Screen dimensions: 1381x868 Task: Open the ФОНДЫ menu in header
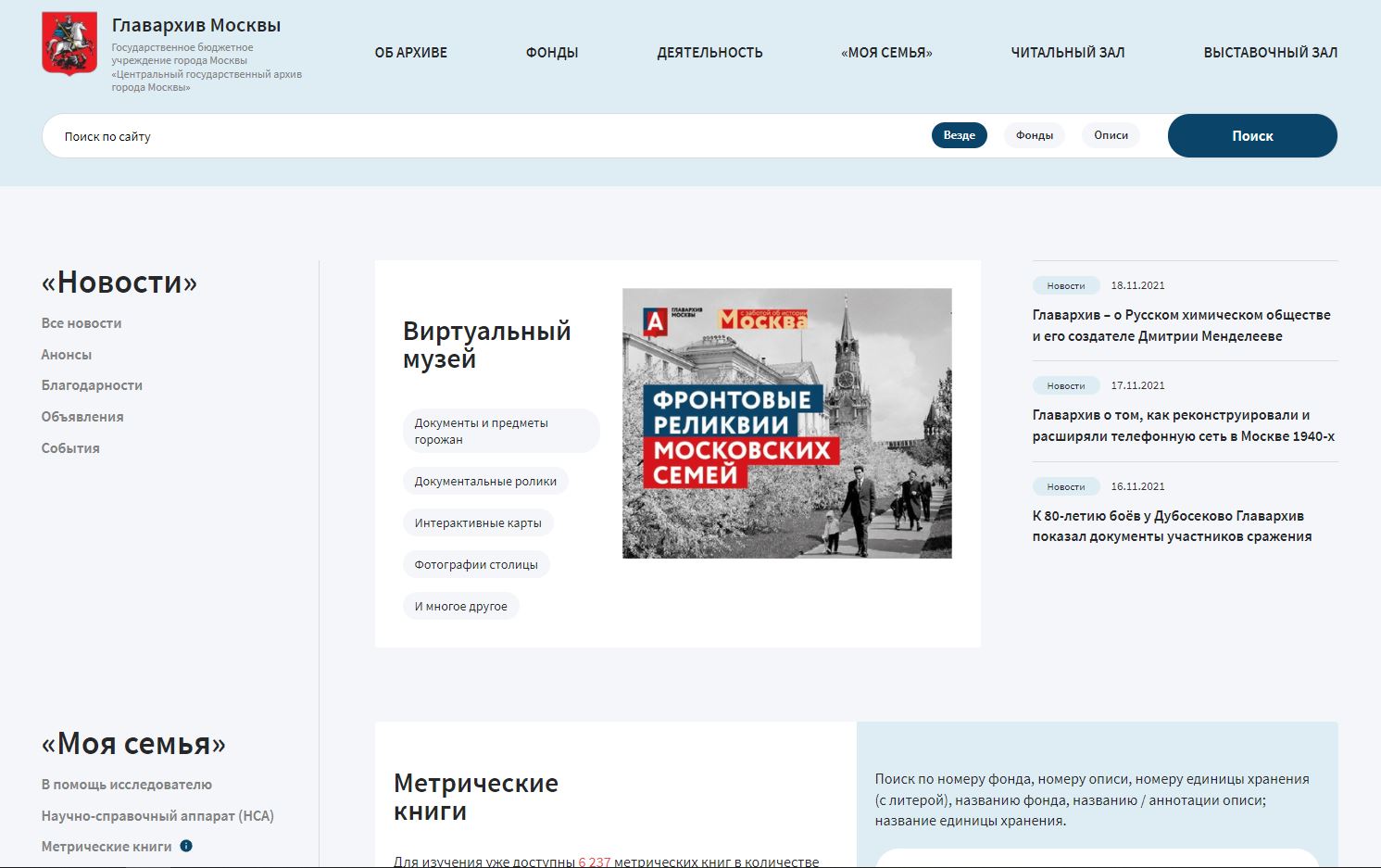pyautogui.click(x=552, y=53)
